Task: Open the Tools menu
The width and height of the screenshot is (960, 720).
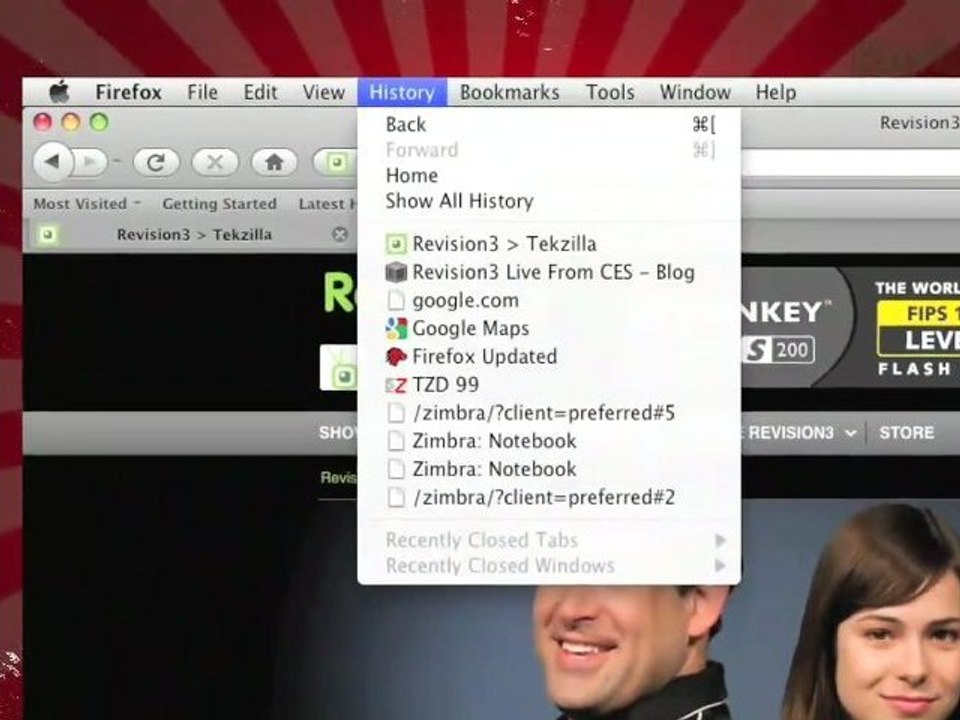Action: click(610, 92)
